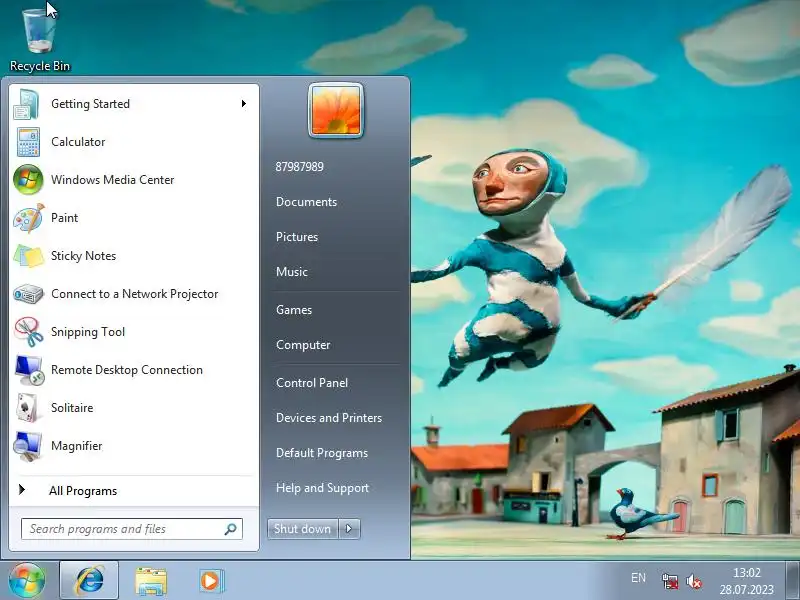Open Games from the Start menu
Screen dimensions: 800x600
point(294,310)
